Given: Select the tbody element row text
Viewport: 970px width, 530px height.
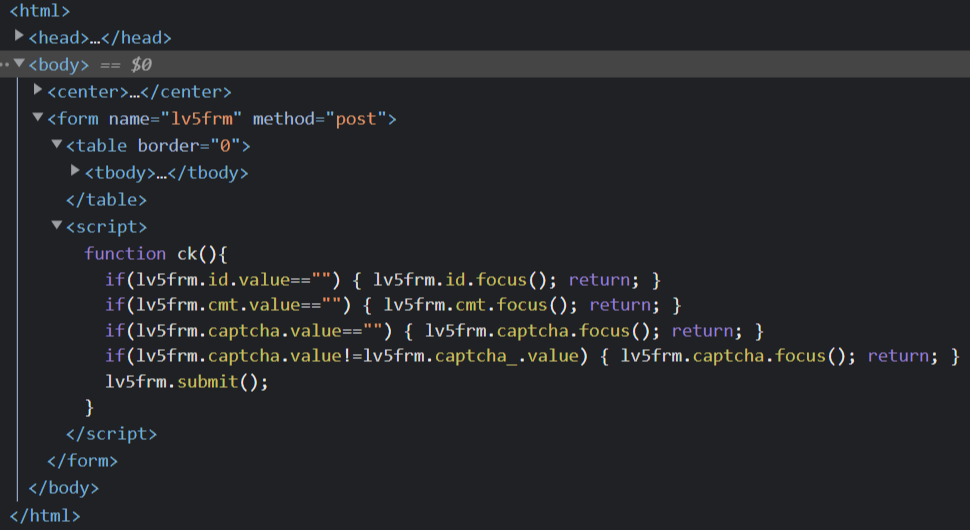Looking at the screenshot, I should click(x=166, y=173).
